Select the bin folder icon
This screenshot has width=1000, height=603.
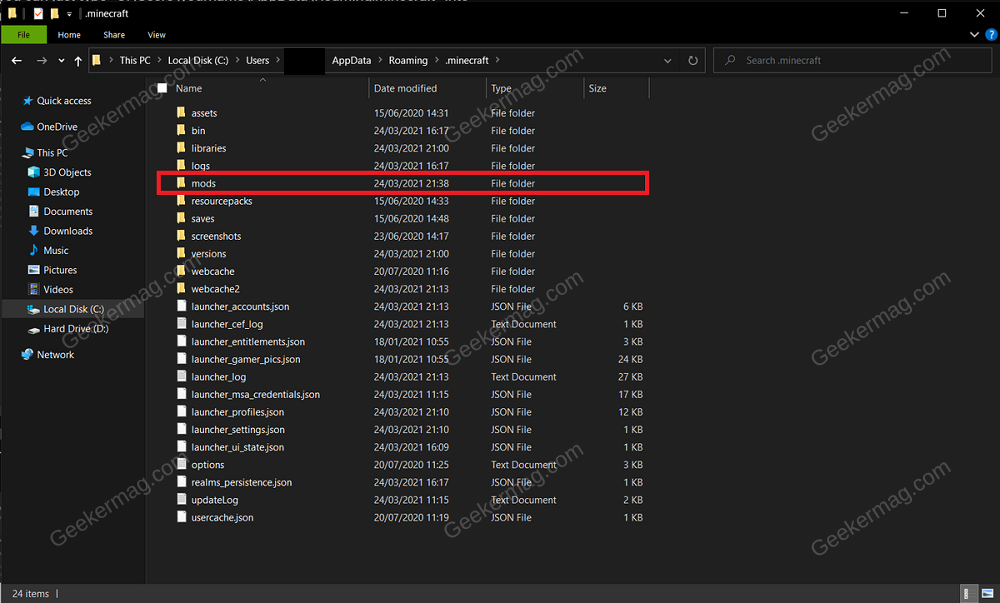(x=181, y=130)
